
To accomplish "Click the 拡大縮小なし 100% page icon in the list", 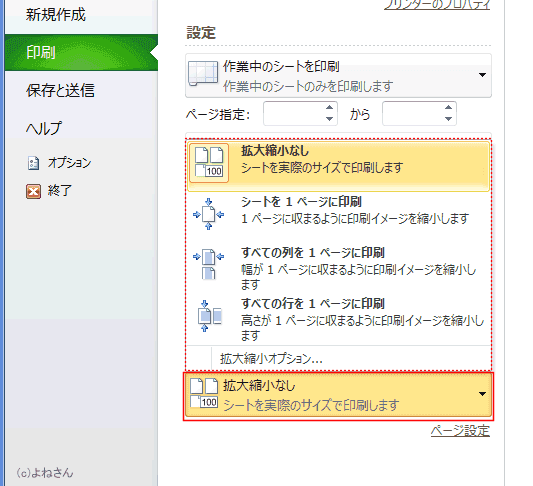I will [x=209, y=163].
